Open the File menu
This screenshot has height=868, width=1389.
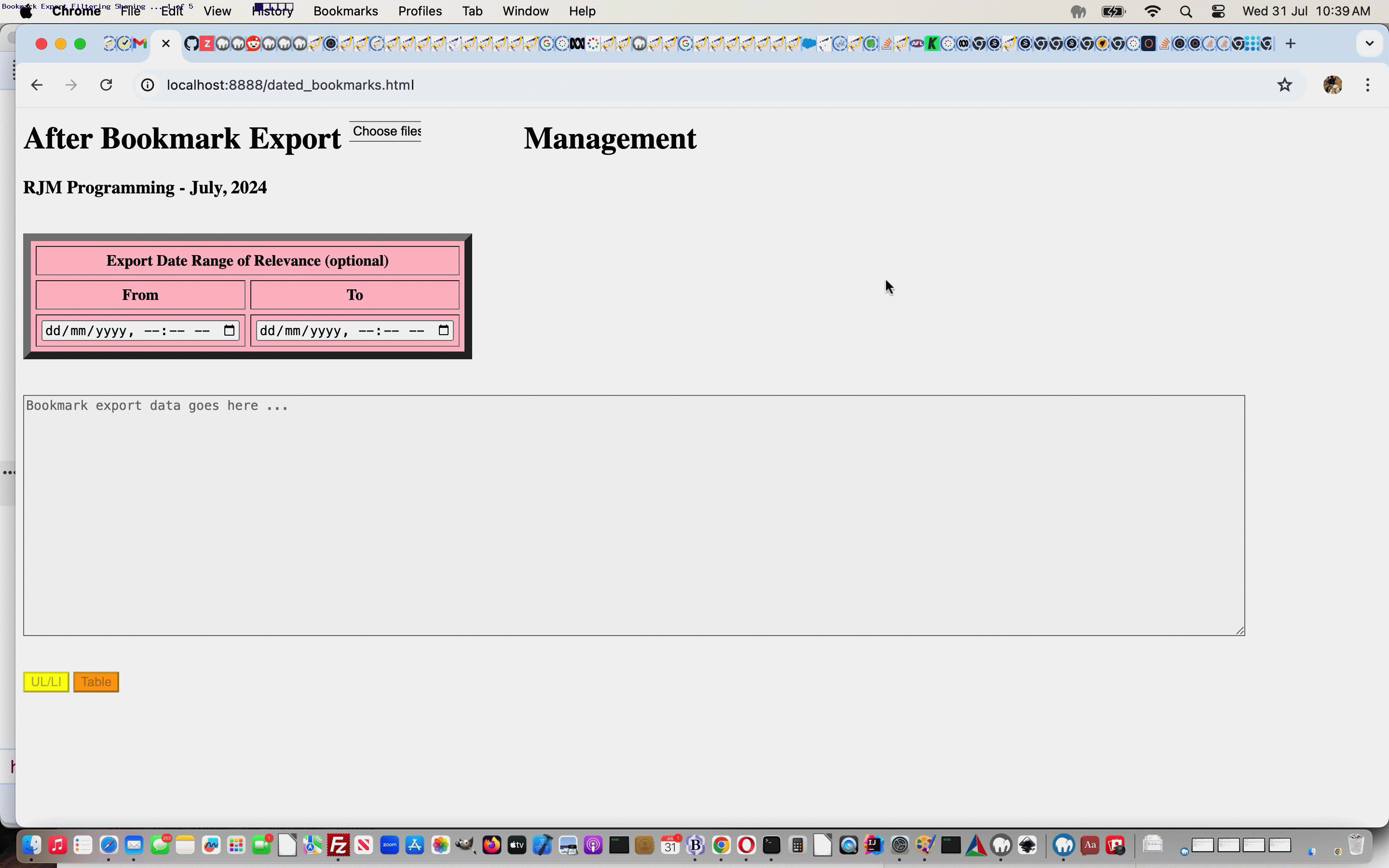(x=131, y=12)
